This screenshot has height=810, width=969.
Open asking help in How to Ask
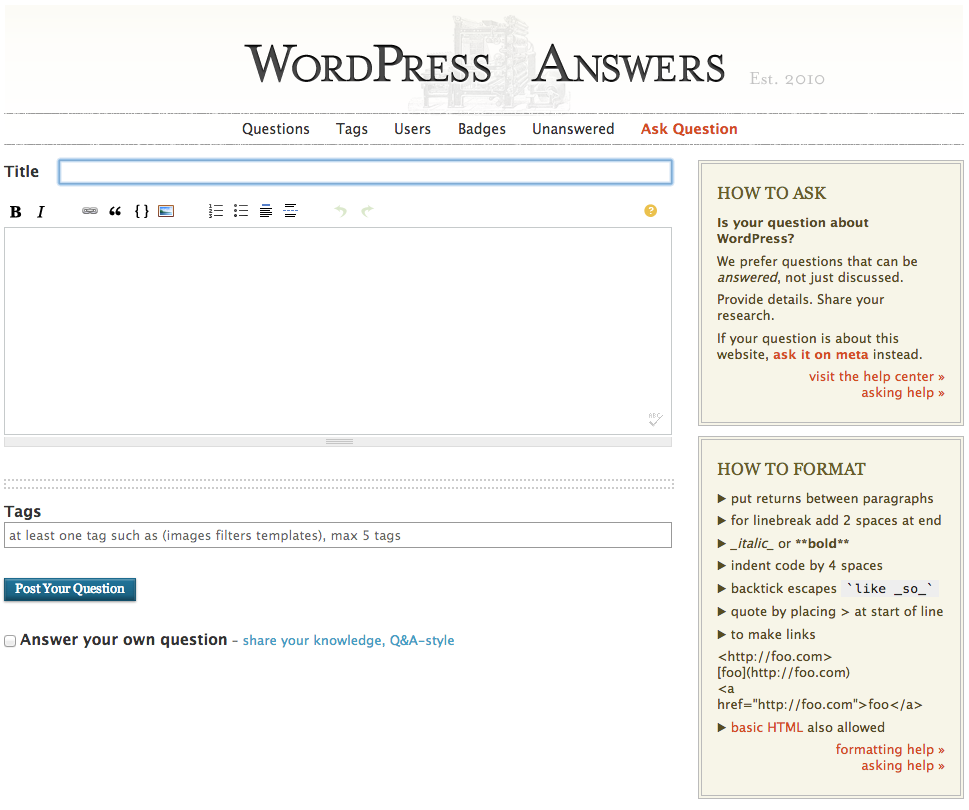point(903,392)
